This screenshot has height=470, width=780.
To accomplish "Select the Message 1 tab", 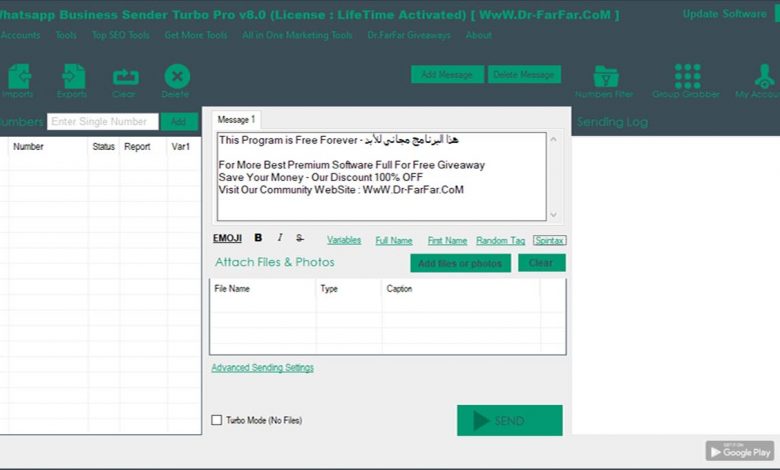I will (236, 120).
